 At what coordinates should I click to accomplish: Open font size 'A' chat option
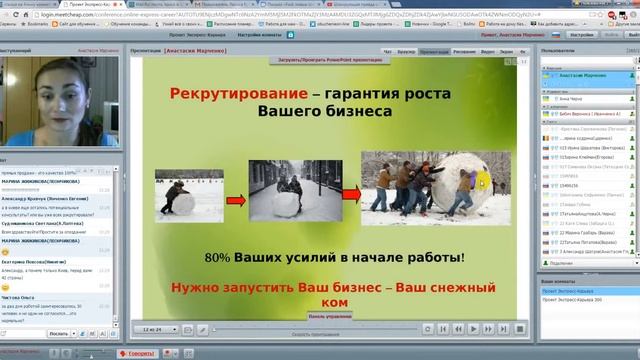click(x=102, y=334)
